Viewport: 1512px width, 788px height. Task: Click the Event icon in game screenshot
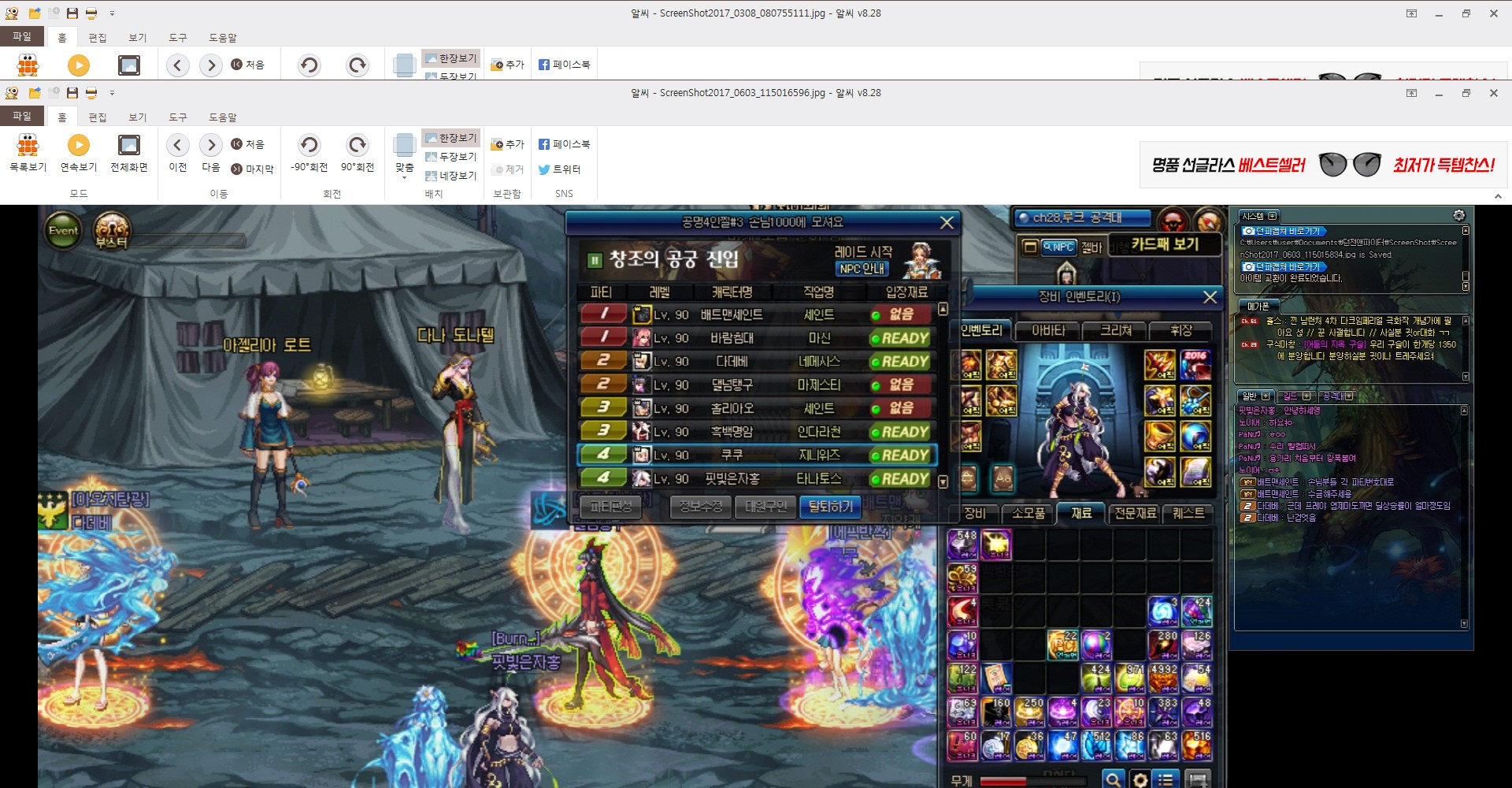point(63,231)
